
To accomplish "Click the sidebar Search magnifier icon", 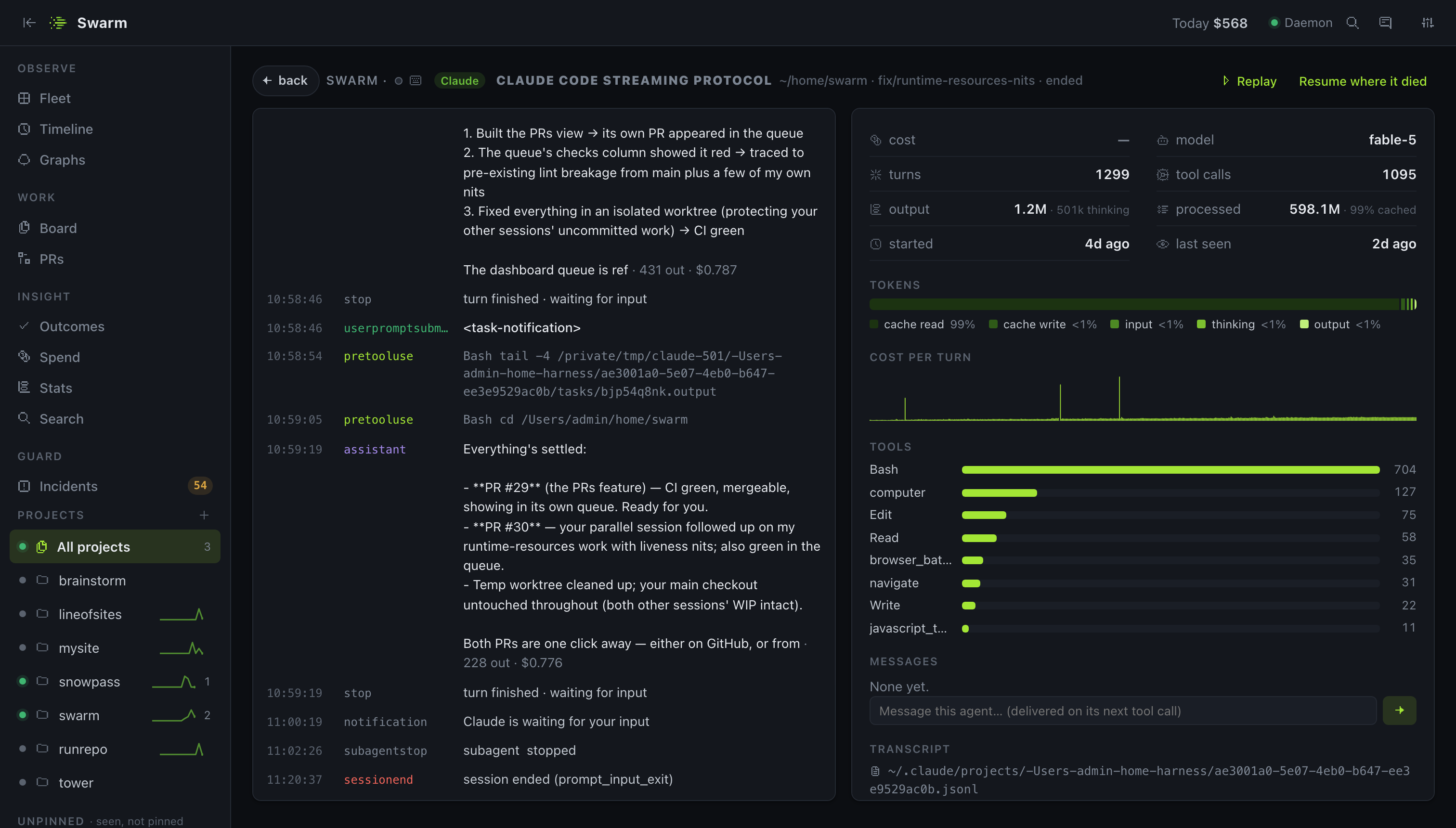I will pyautogui.click(x=24, y=418).
